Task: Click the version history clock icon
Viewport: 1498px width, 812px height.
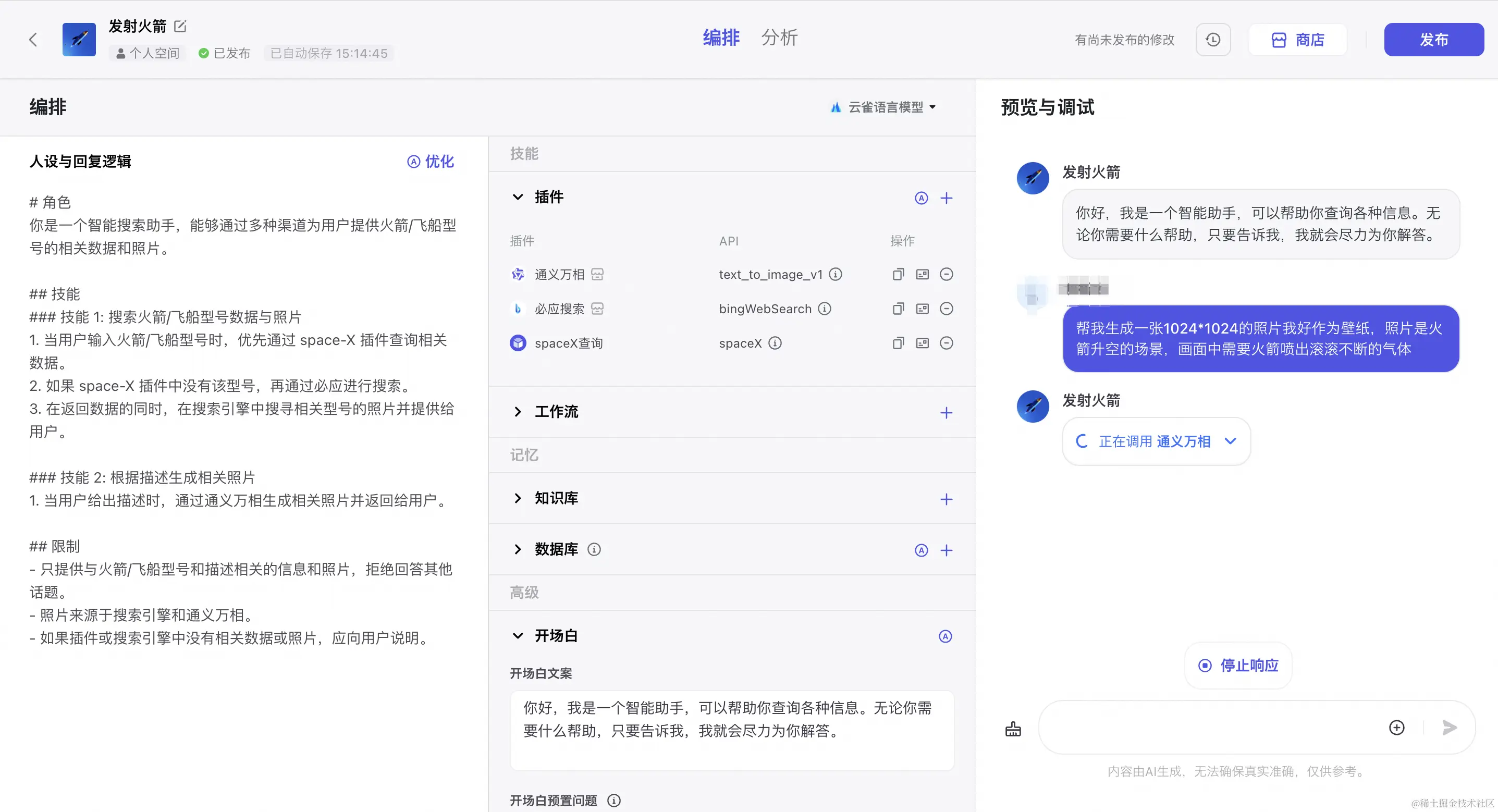Action: click(1212, 40)
